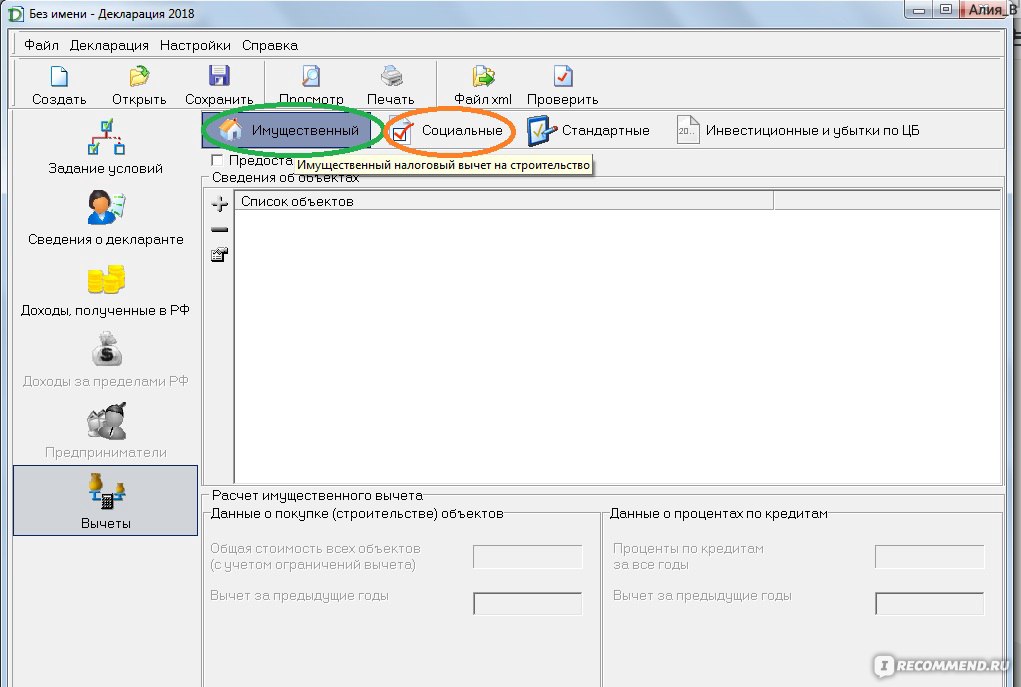The height and width of the screenshot is (687, 1021).
Task: Open Сведения о декларанте section
Action: coord(105,217)
